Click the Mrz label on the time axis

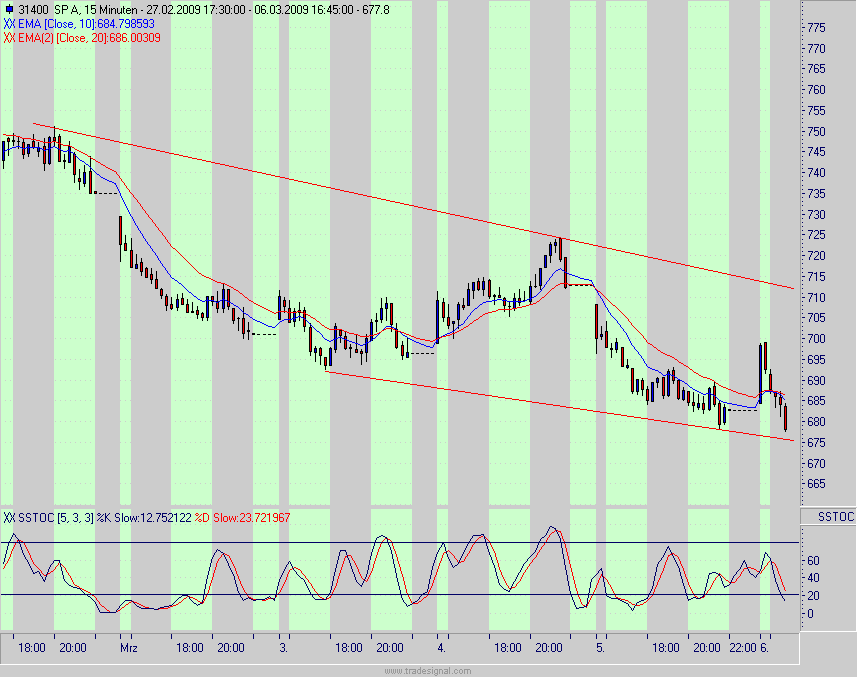[128, 647]
